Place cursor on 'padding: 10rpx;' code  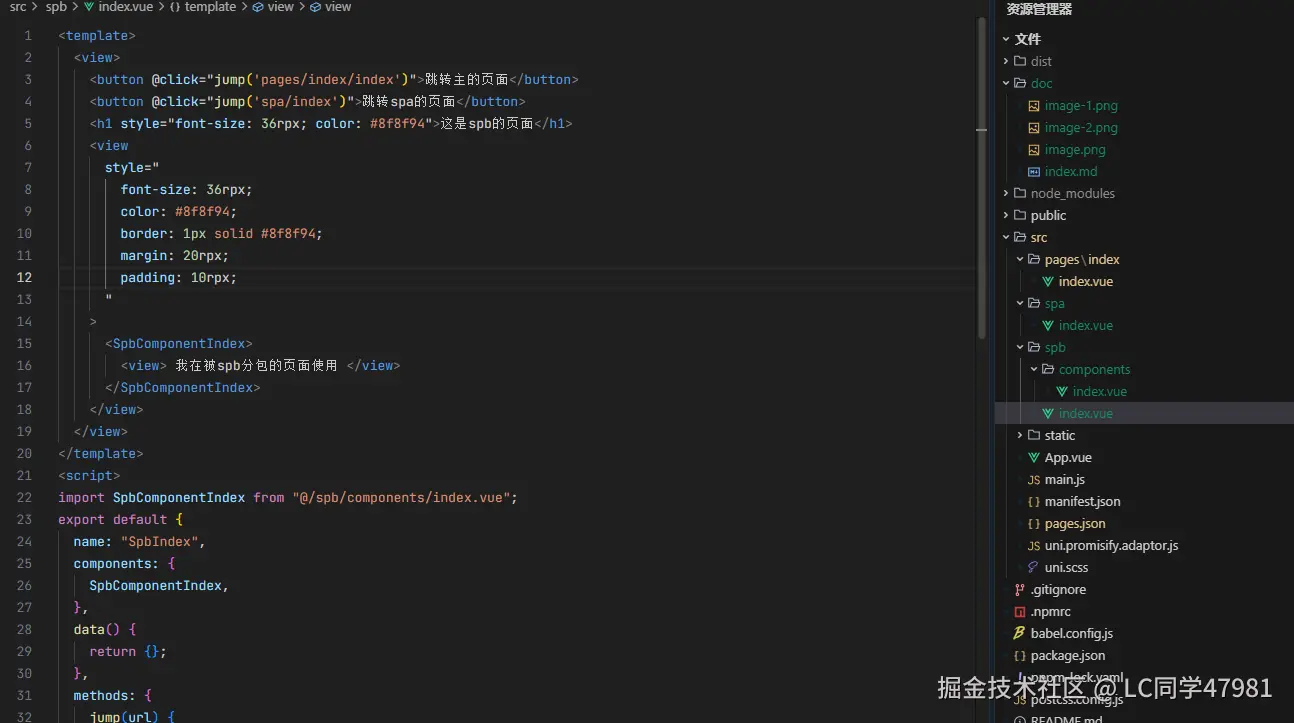tap(179, 277)
